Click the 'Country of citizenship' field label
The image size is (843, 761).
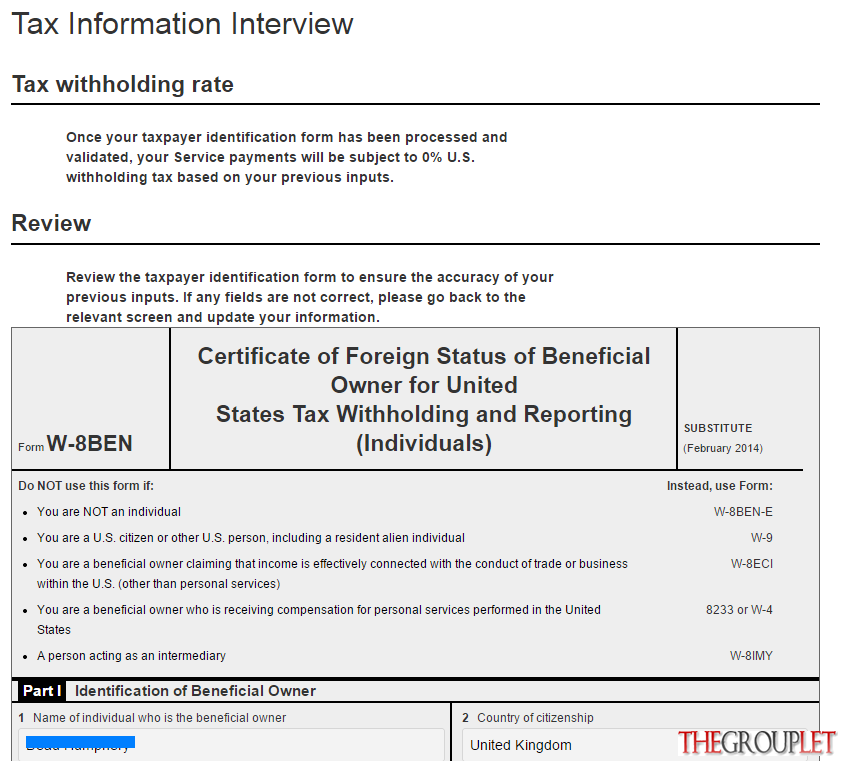click(x=535, y=717)
